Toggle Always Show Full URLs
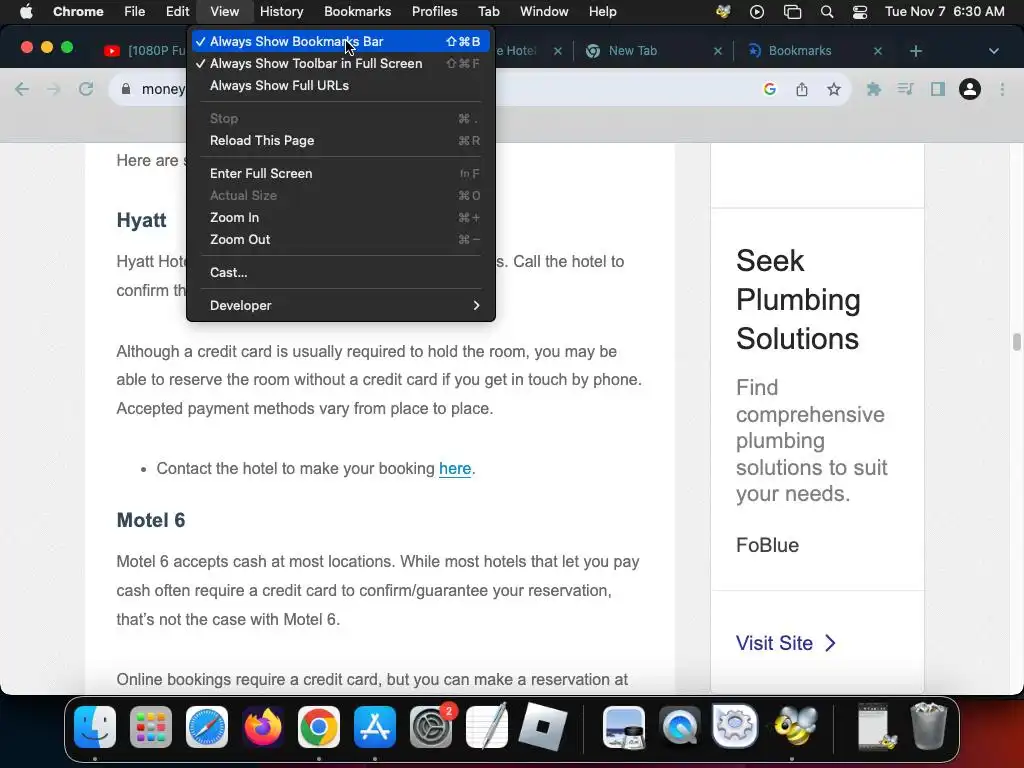 point(341,86)
